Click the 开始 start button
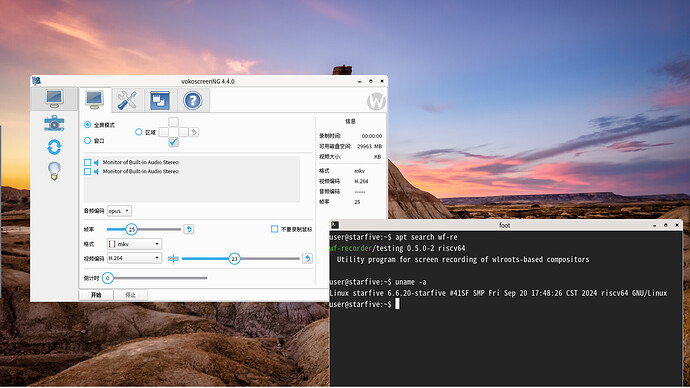This screenshot has height=388, width=690. 96,295
